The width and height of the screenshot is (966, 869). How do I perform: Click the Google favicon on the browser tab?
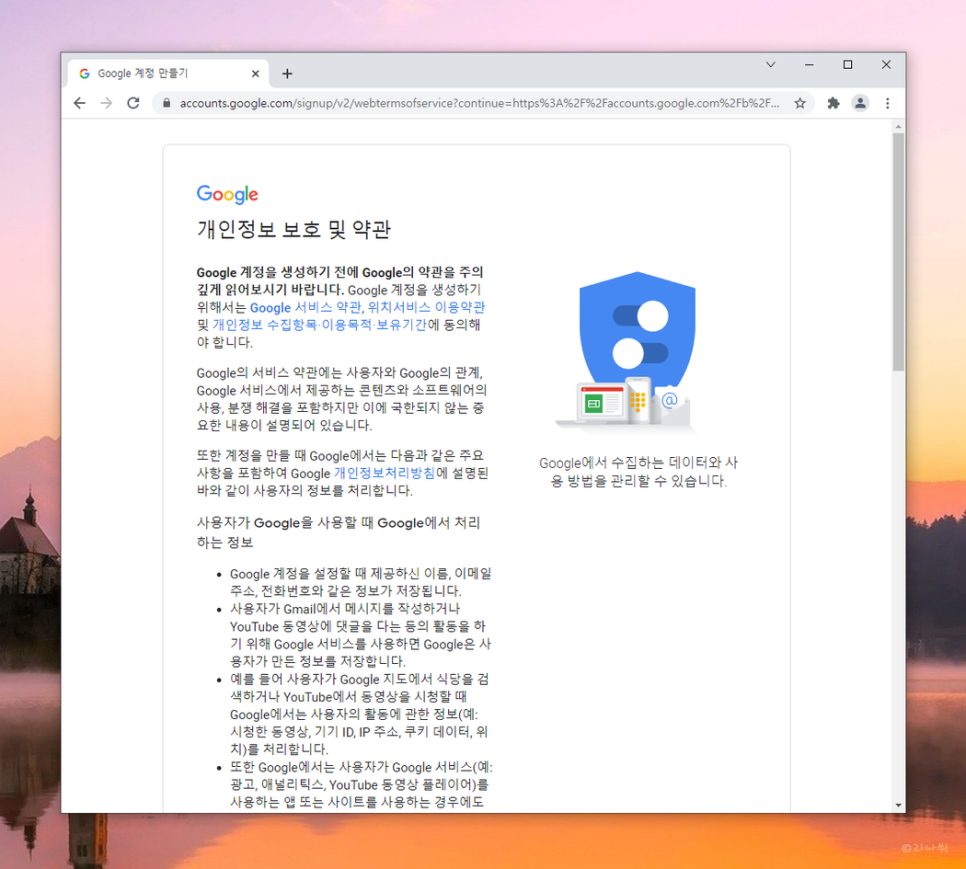click(84, 73)
